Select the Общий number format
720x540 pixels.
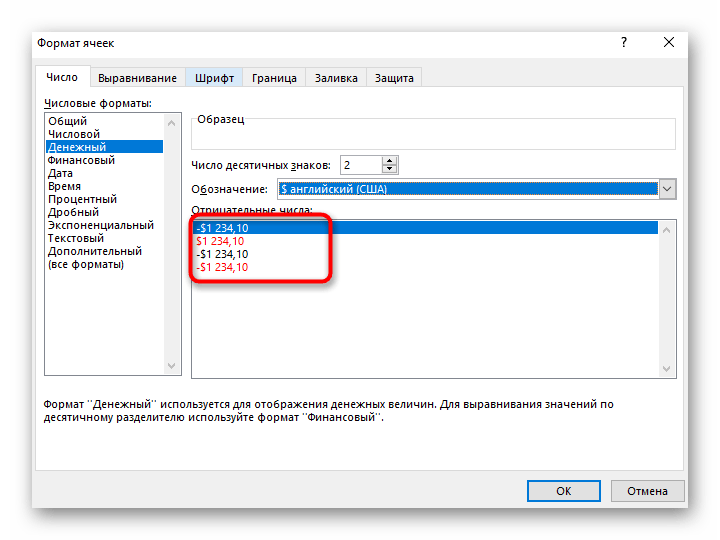point(104,121)
